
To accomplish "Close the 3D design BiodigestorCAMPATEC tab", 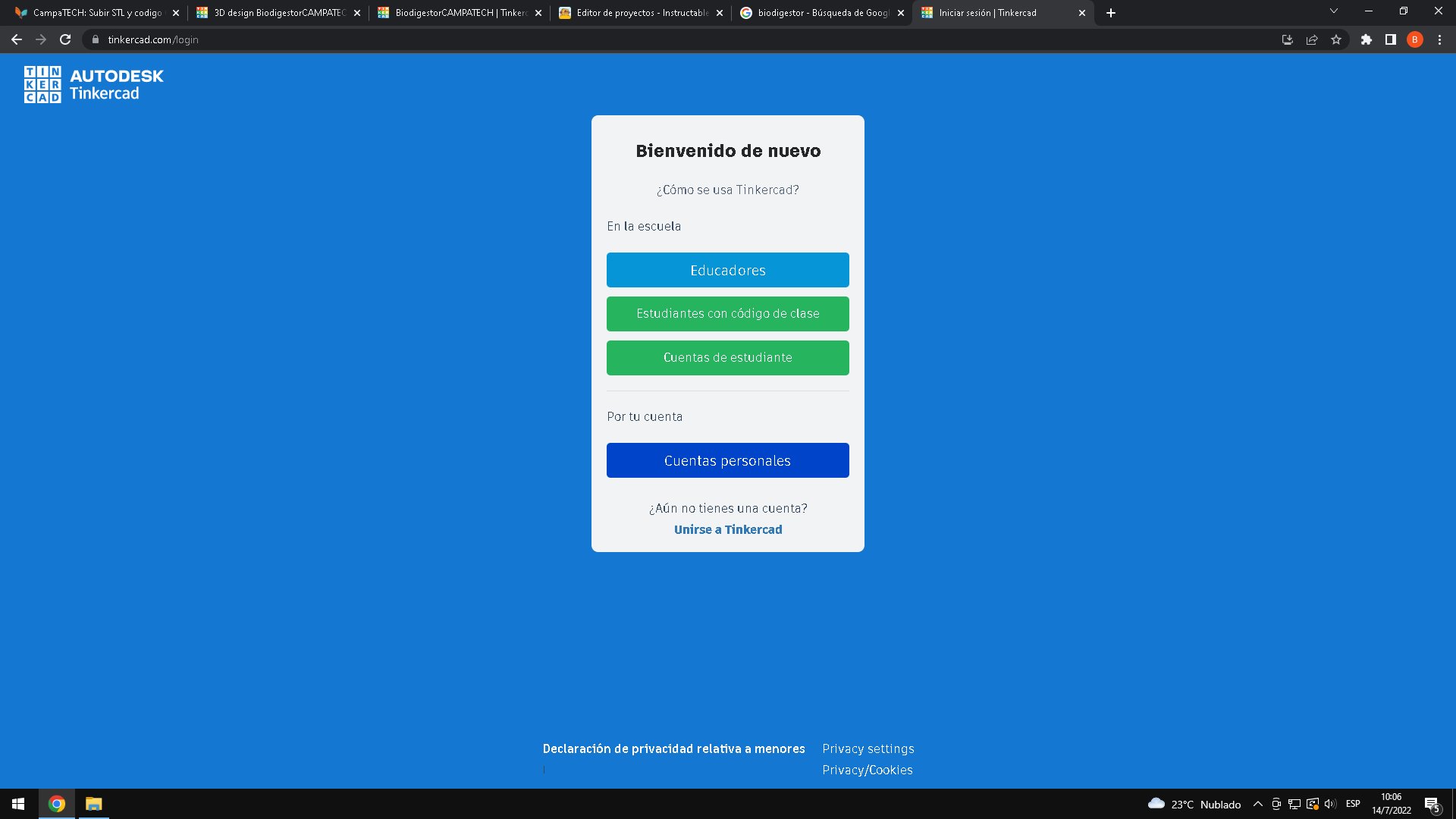I will pos(357,13).
